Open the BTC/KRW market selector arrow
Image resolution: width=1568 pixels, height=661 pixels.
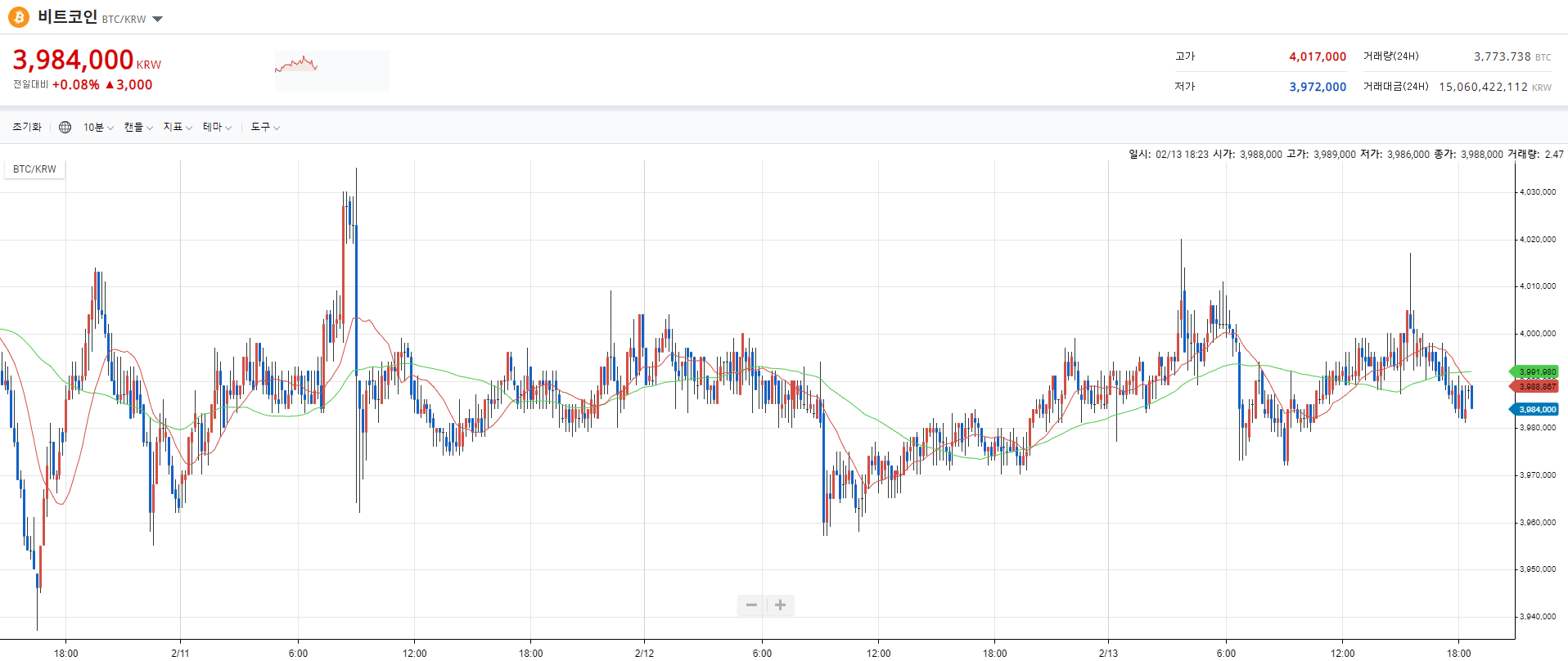click(158, 19)
